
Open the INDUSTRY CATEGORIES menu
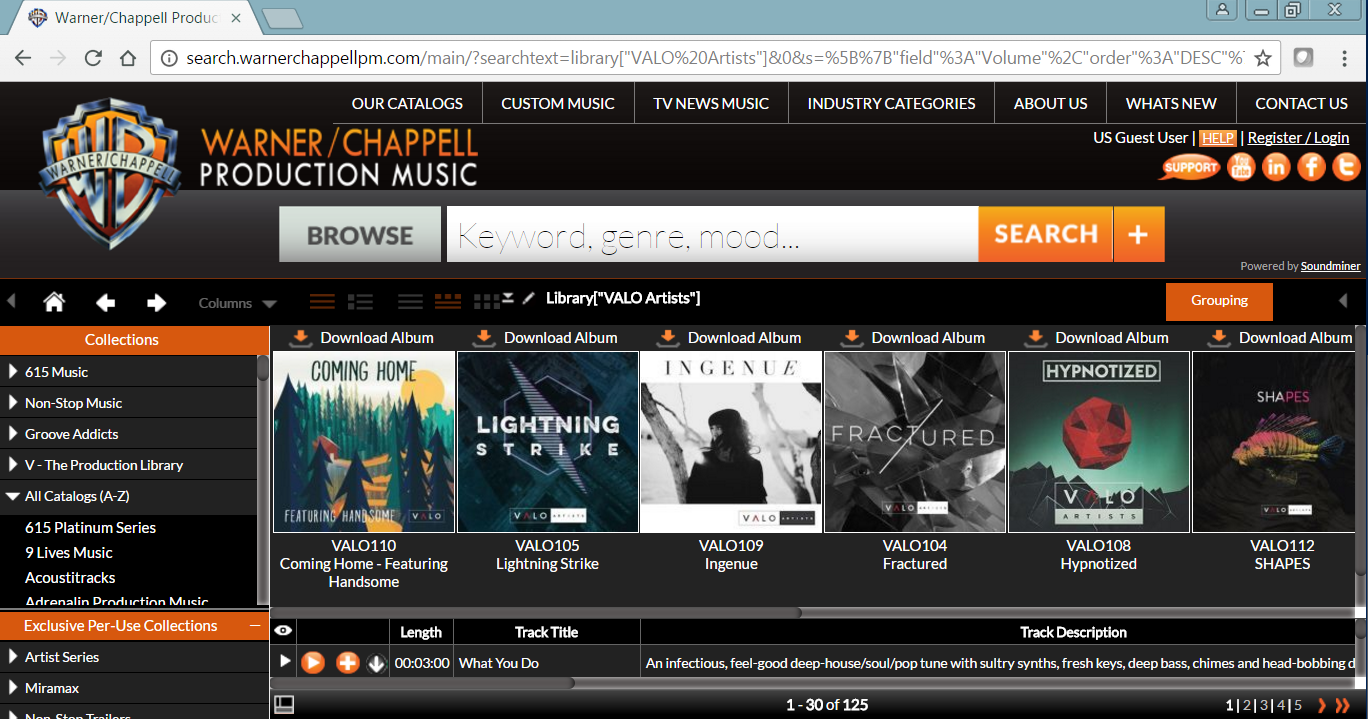click(891, 103)
